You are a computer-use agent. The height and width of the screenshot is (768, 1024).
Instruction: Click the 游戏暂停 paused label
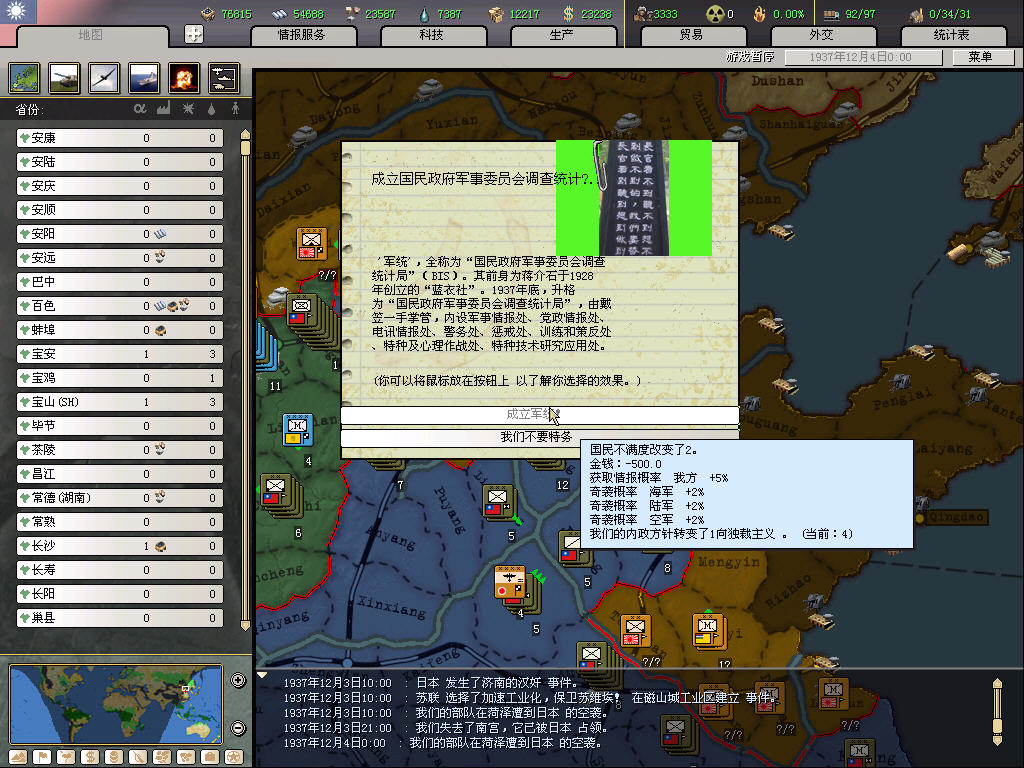pyautogui.click(x=750, y=57)
